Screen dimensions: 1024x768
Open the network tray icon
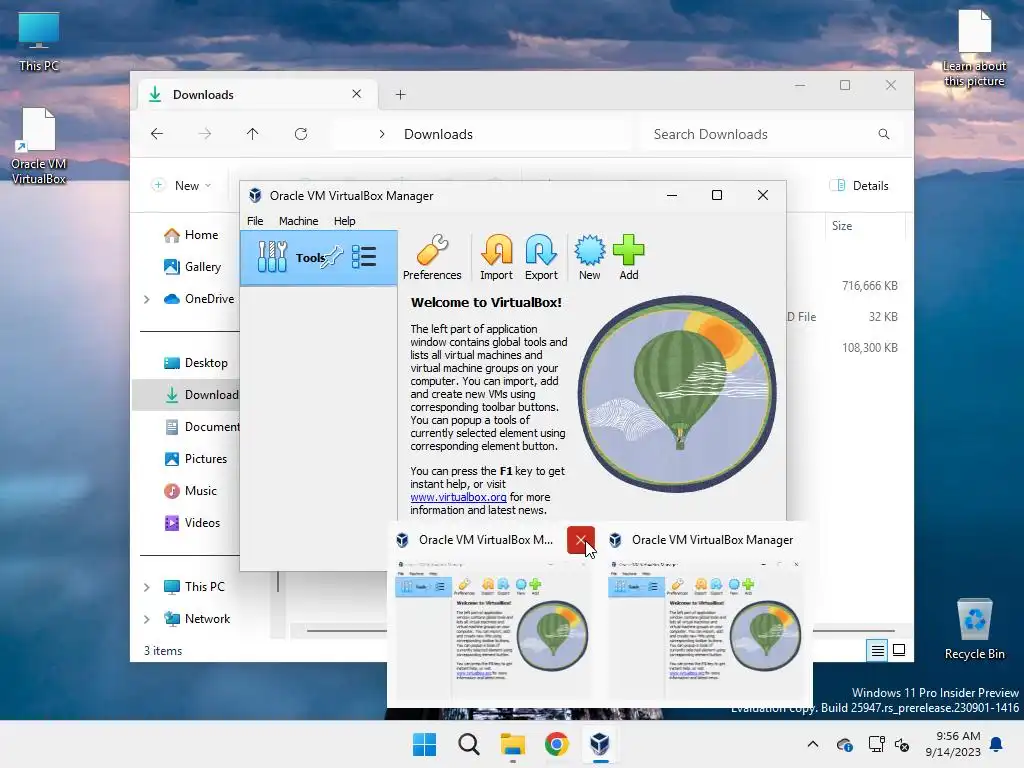(x=876, y=744)
